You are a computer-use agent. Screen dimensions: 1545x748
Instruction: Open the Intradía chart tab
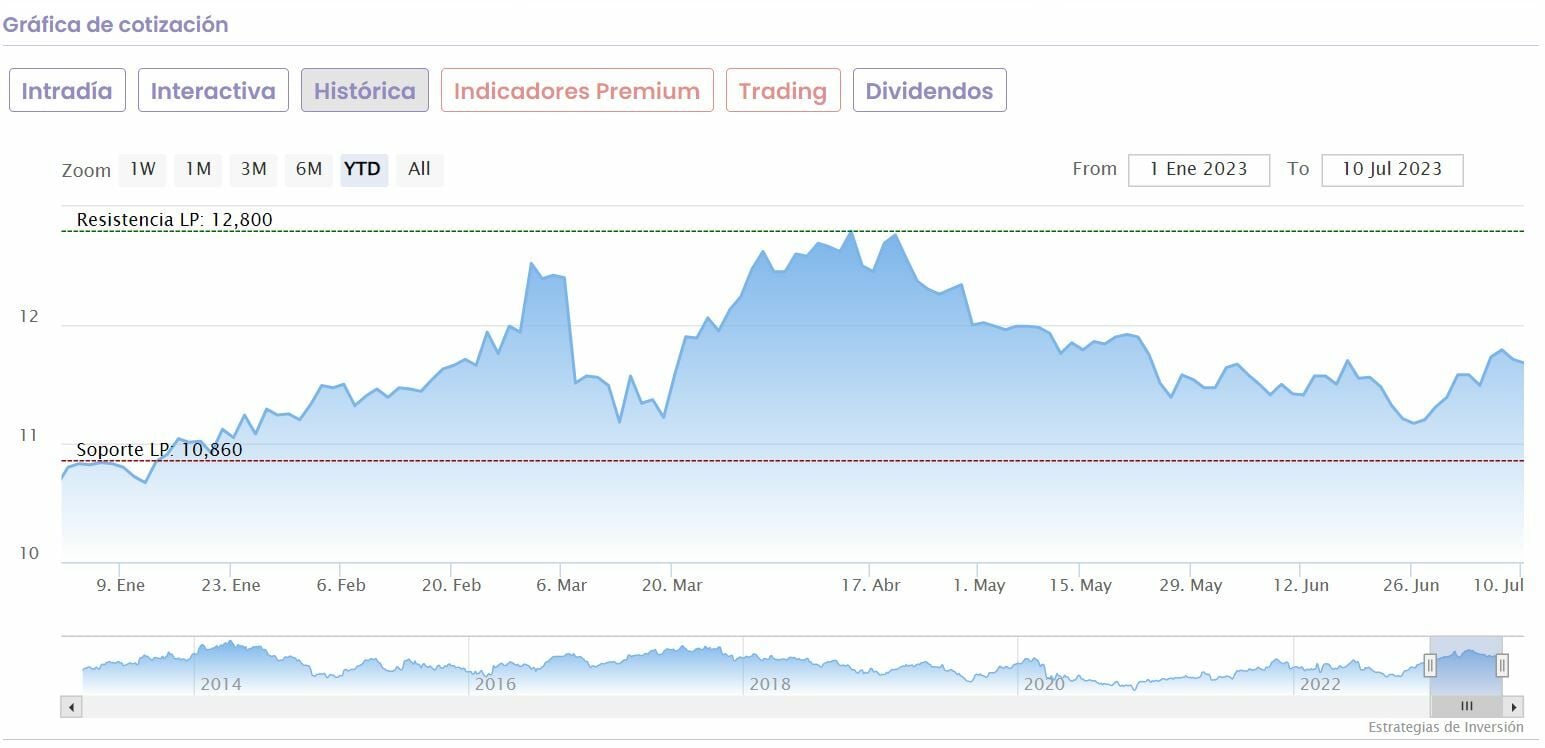pyautogui.click(x=67, y=91)
